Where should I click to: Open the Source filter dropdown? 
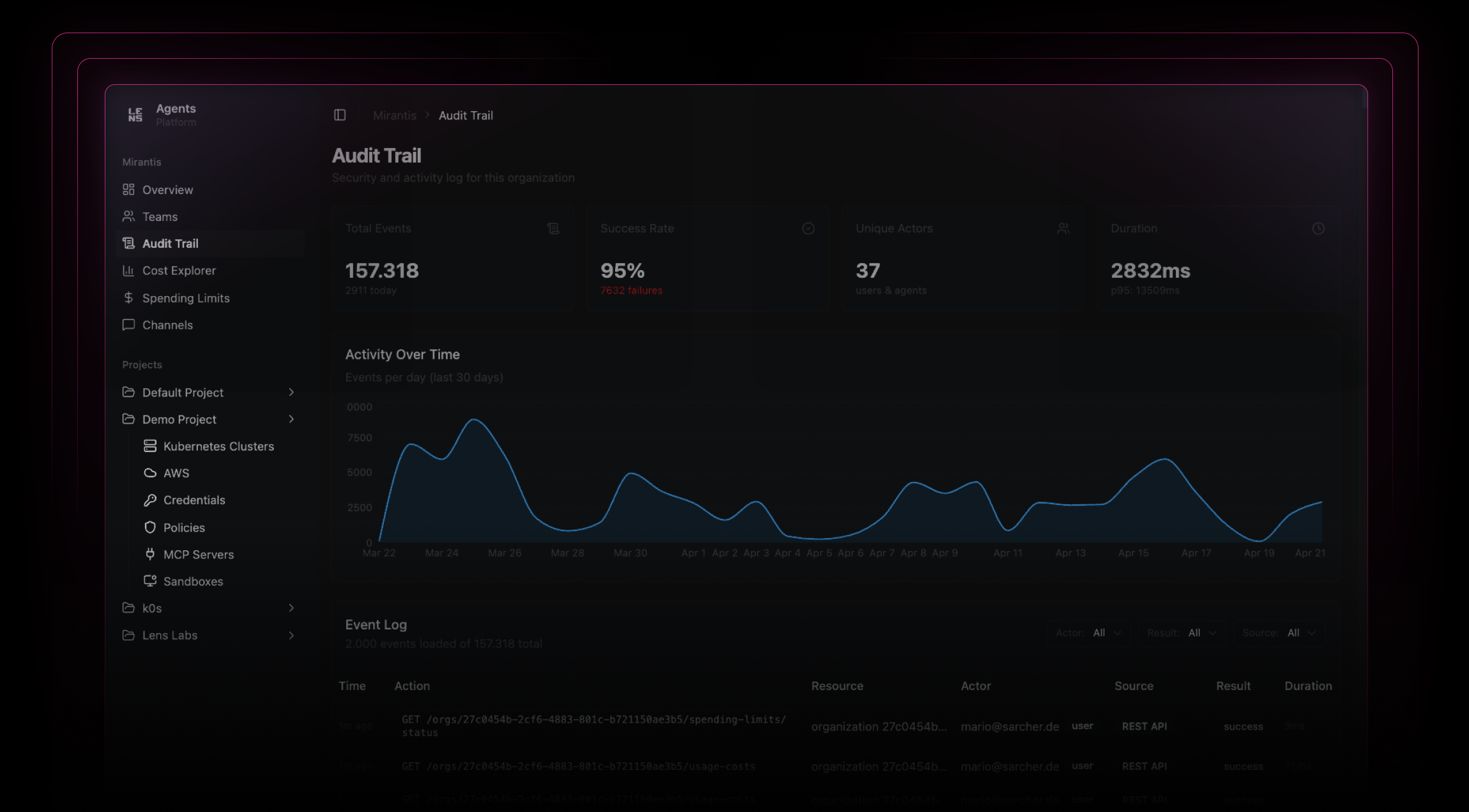tap(1279, 633)
